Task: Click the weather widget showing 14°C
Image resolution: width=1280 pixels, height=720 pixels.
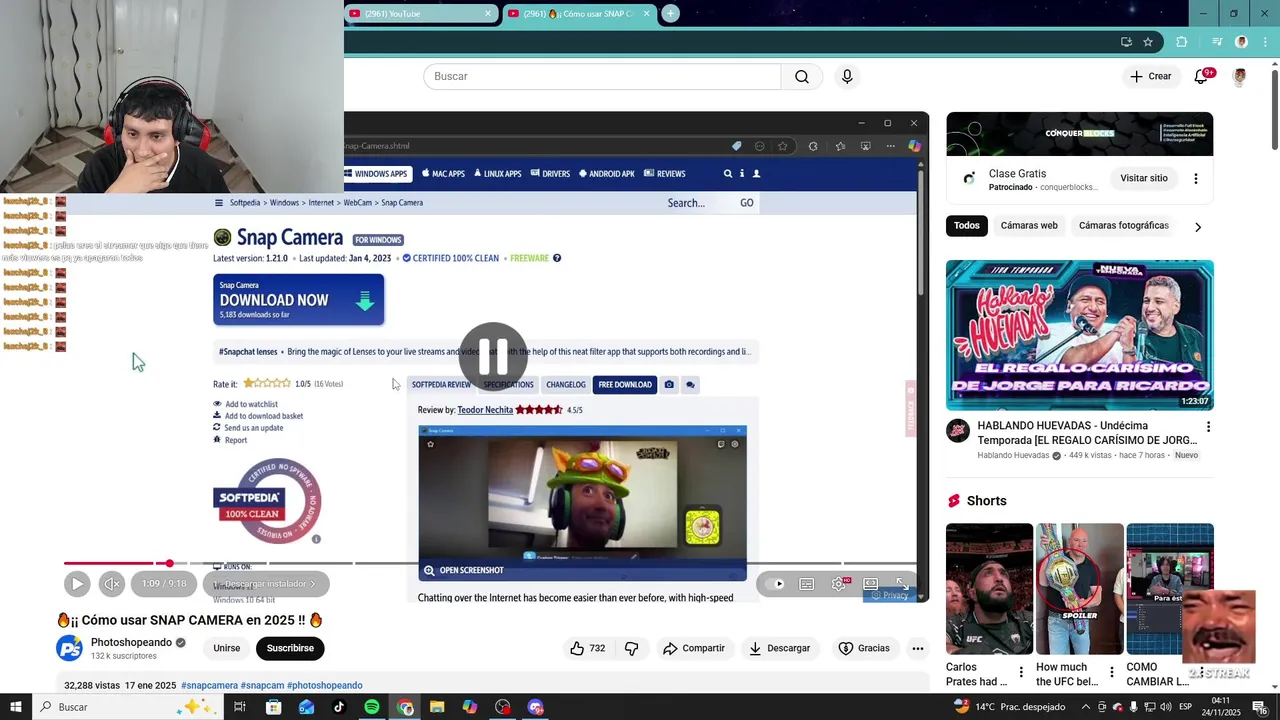Action: click(x=1007, y=707)
